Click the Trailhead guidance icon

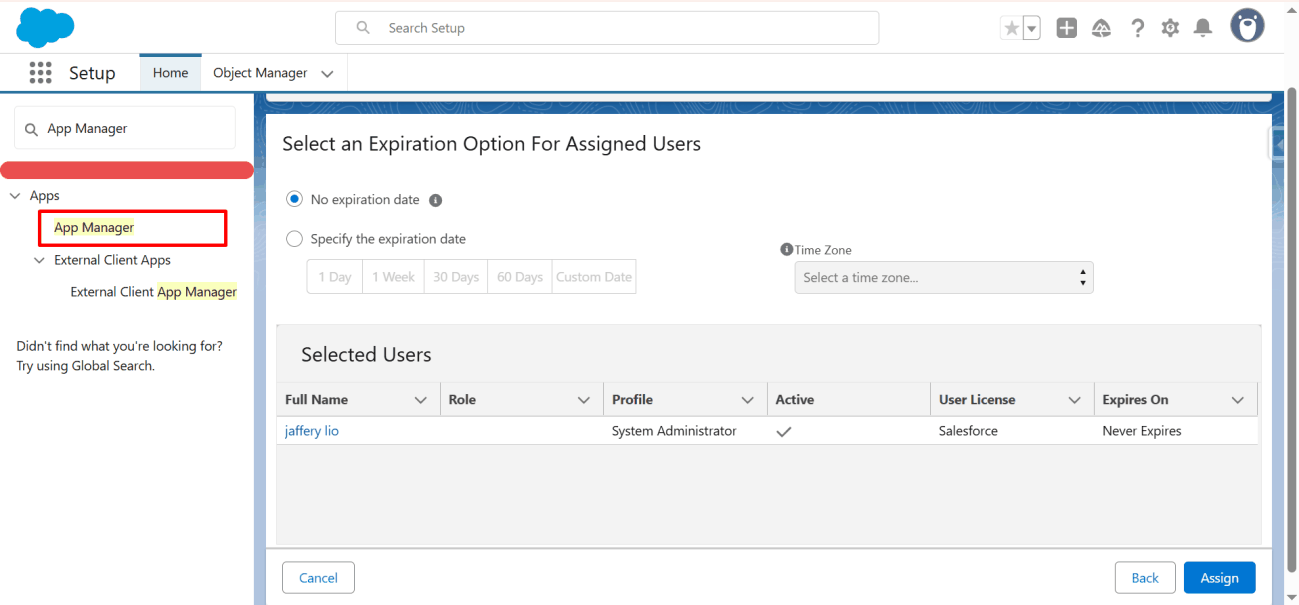(x=1101, y=28)
